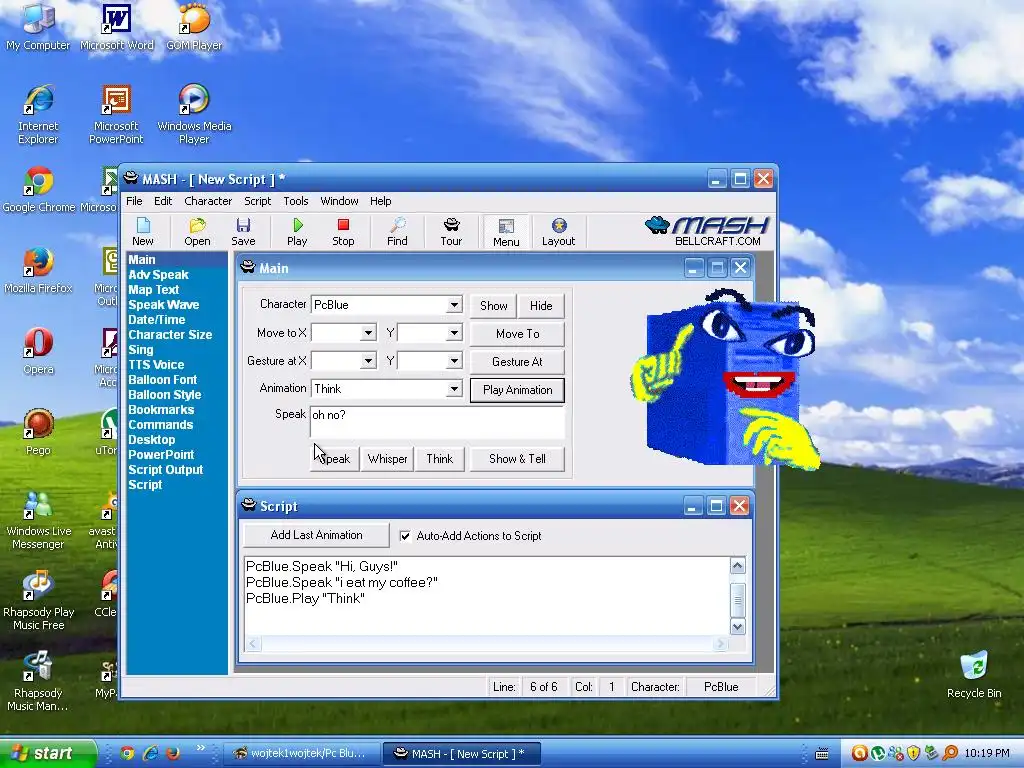The height and width of the screenshot is (768, 1024).
Task: Open the Window menu
Action: click(339, 201)
